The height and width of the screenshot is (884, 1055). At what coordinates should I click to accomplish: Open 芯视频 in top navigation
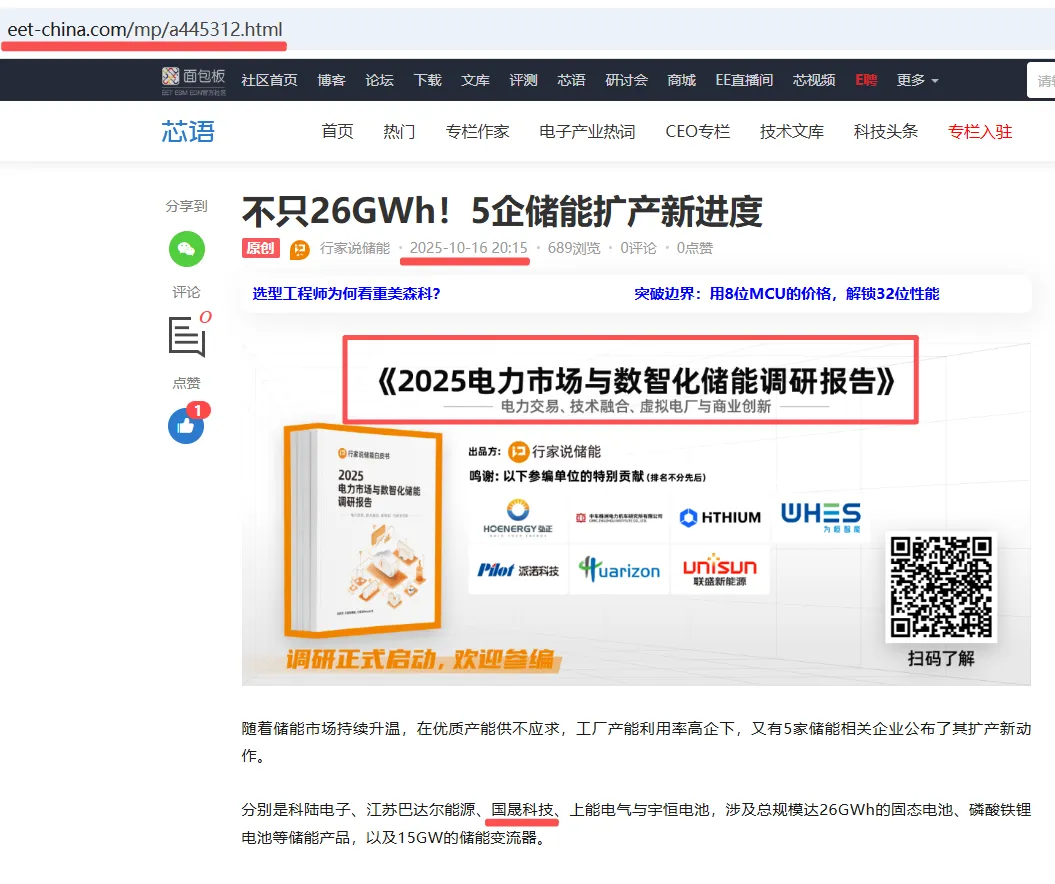814,80
